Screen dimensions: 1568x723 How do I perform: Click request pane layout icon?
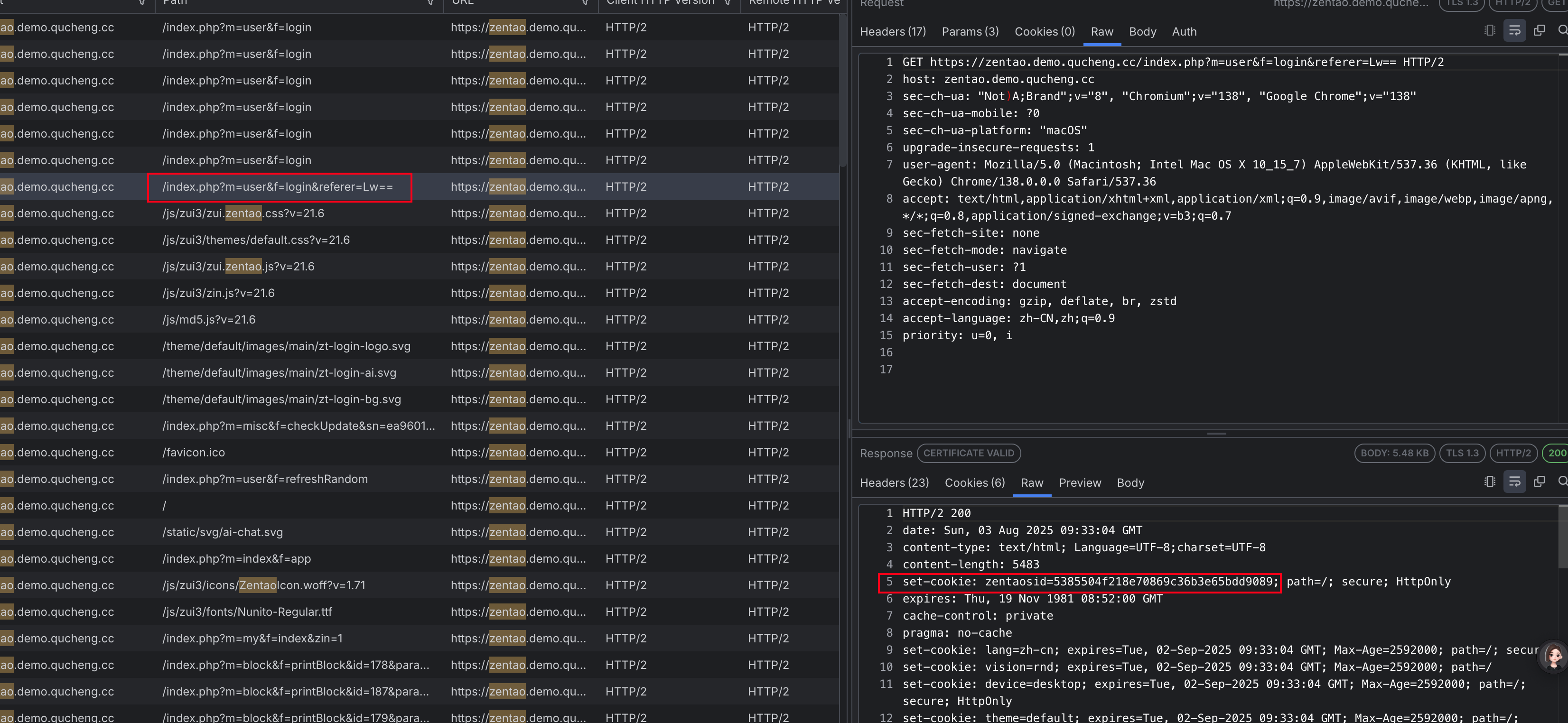coord(1490,30)
